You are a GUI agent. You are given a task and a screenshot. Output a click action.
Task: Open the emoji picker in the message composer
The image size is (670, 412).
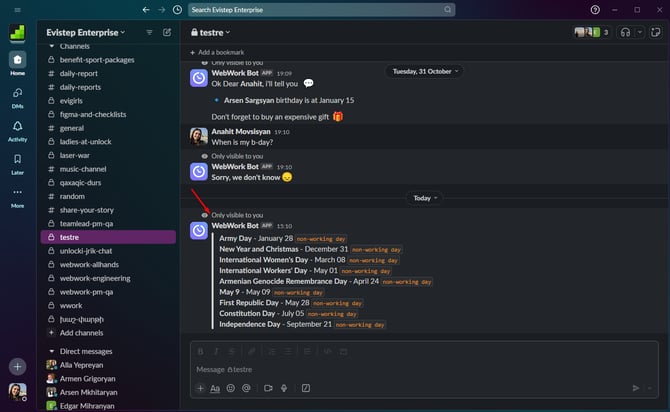(230, 388)
